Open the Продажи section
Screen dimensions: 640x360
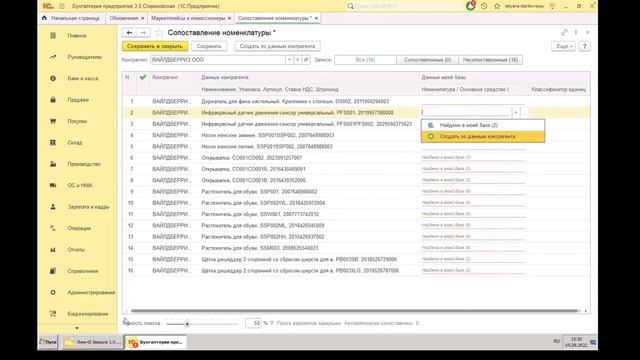tap(78, 100)
